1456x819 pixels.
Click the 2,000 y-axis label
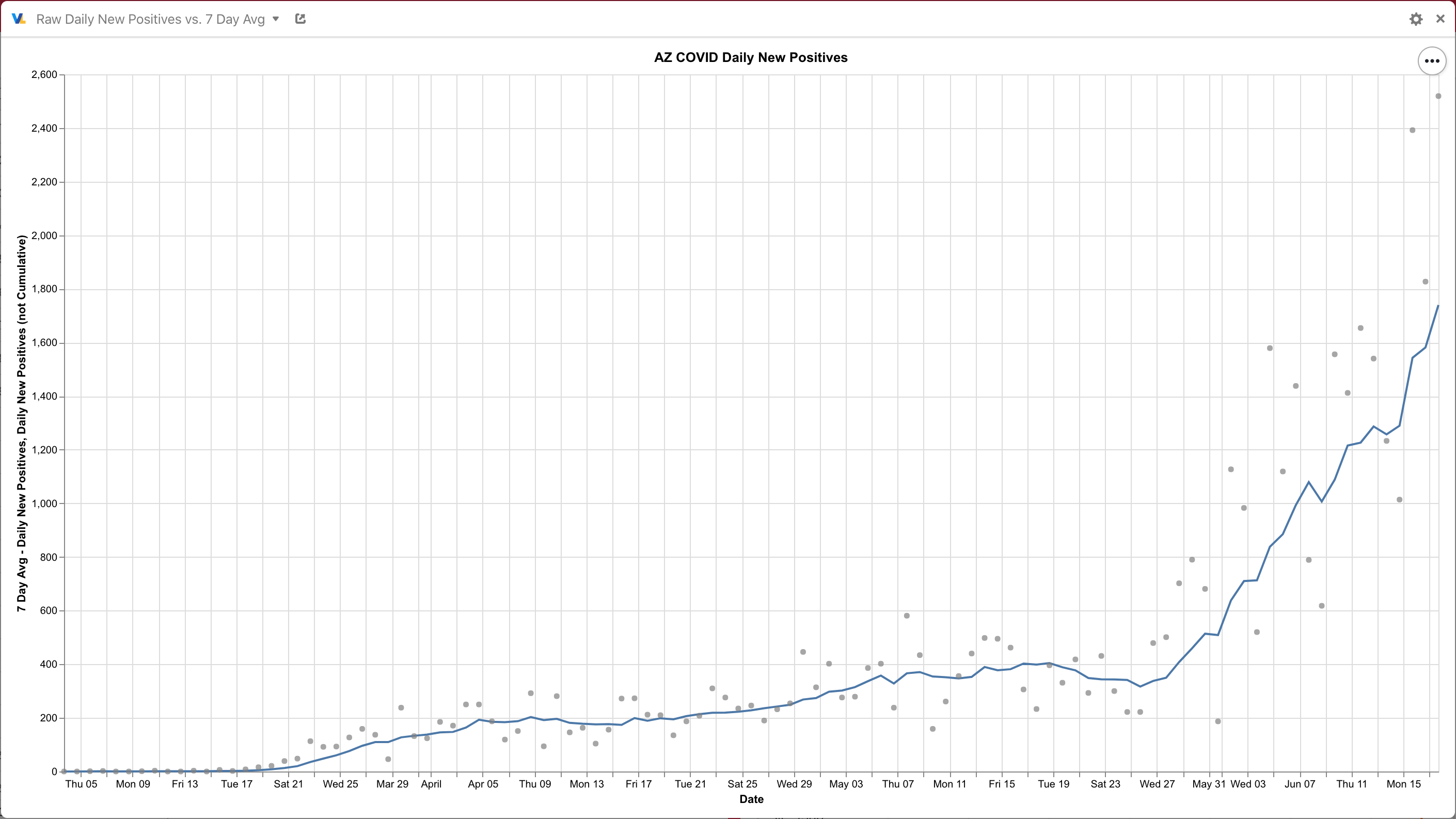[44, 235]
